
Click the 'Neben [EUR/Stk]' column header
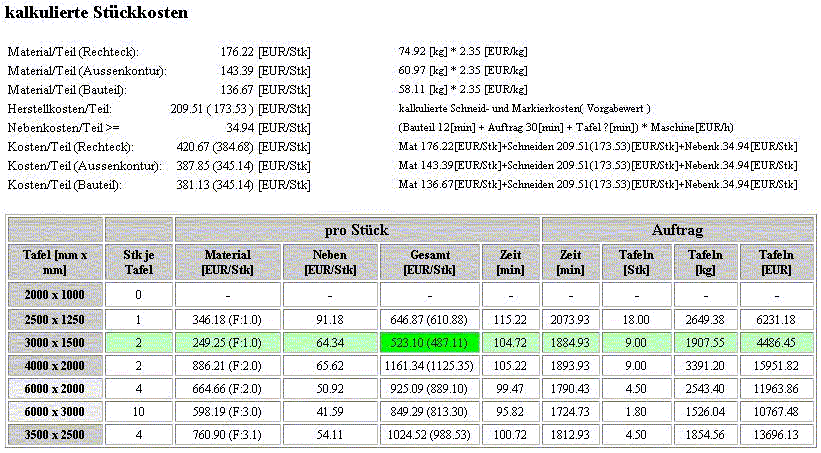[328, 262]
